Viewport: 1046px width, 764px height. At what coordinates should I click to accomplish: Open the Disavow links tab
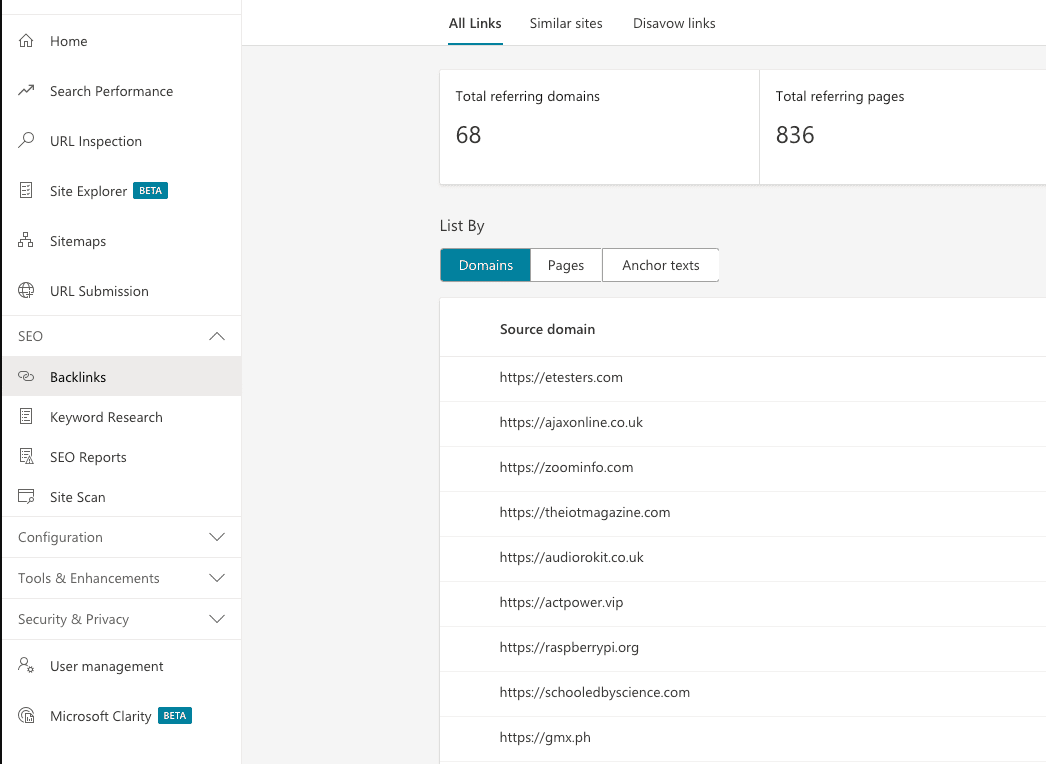tap(674, 23)
